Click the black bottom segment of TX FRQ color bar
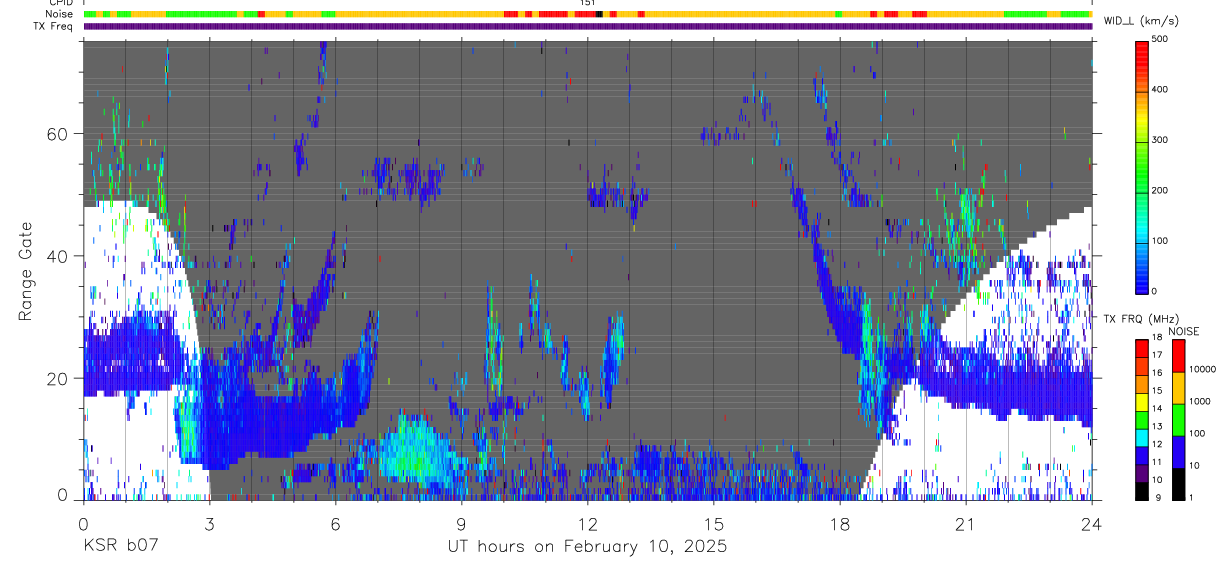This screenshot has width=1228, height=567. tap(1141, 492)
